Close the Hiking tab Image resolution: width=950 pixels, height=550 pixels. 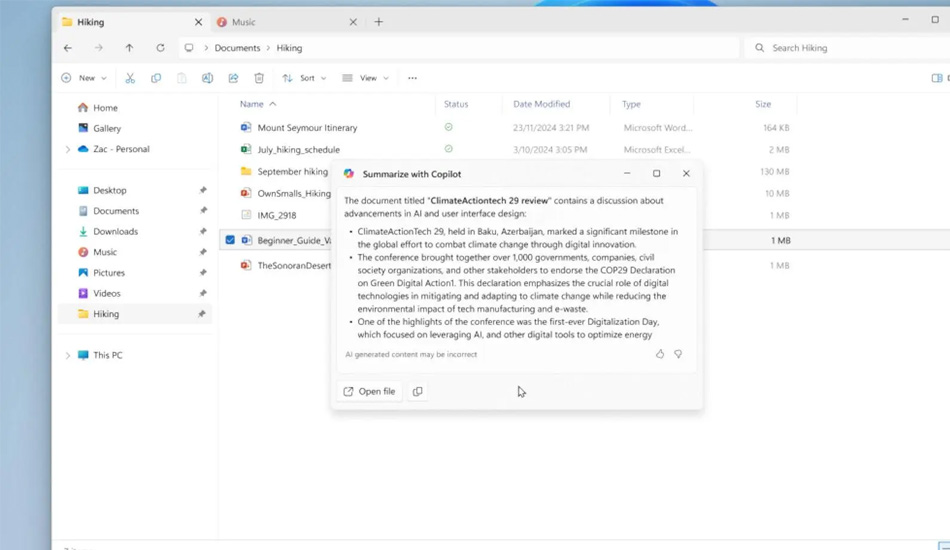pyautogui.click(x=198, y=22)
